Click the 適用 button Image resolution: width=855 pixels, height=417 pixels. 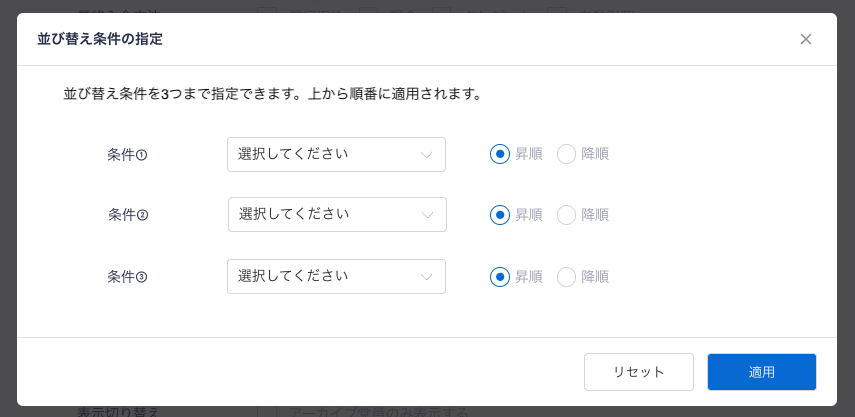coord(761,372)
